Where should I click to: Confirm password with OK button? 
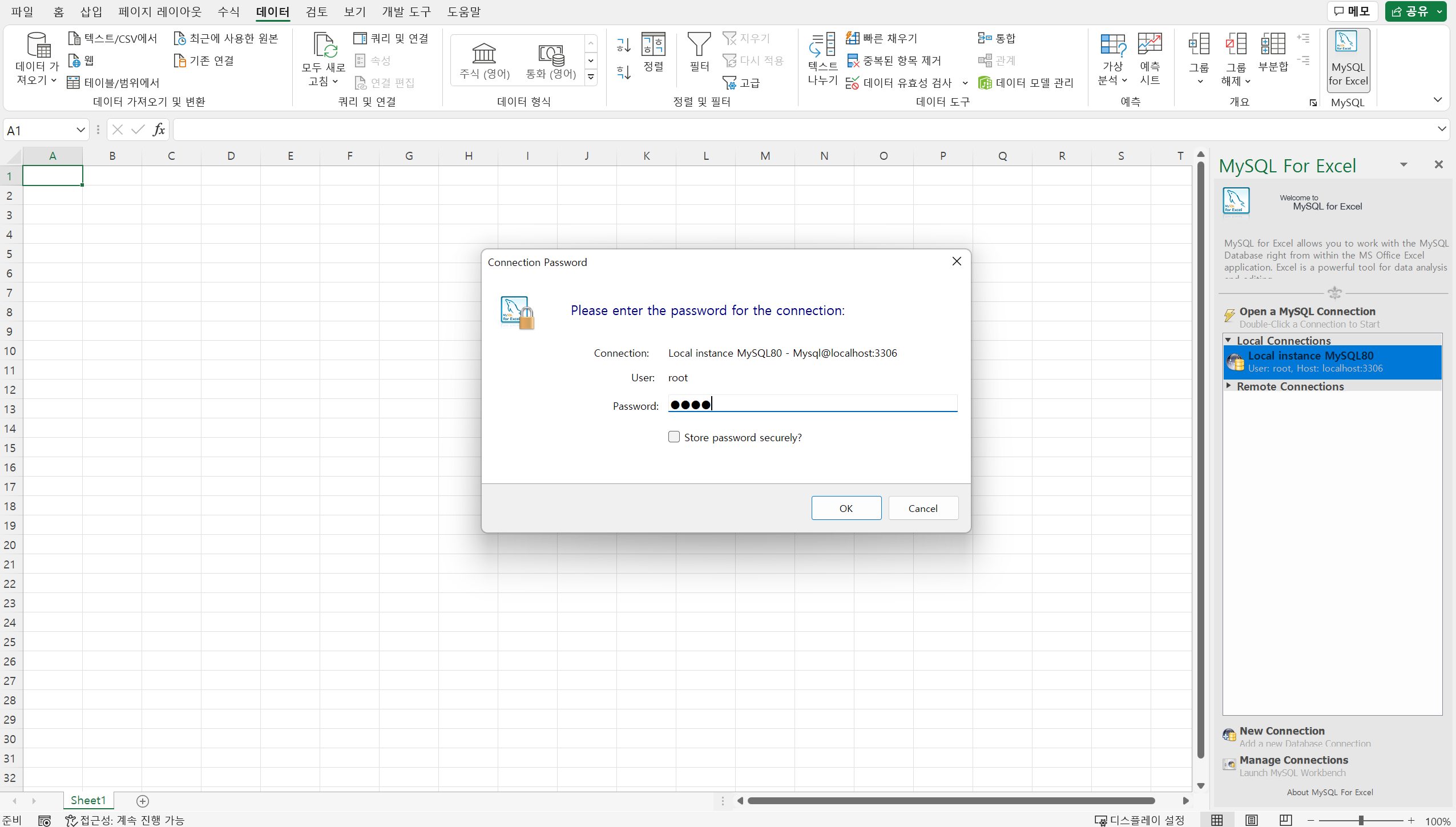[x=846, y=508]
